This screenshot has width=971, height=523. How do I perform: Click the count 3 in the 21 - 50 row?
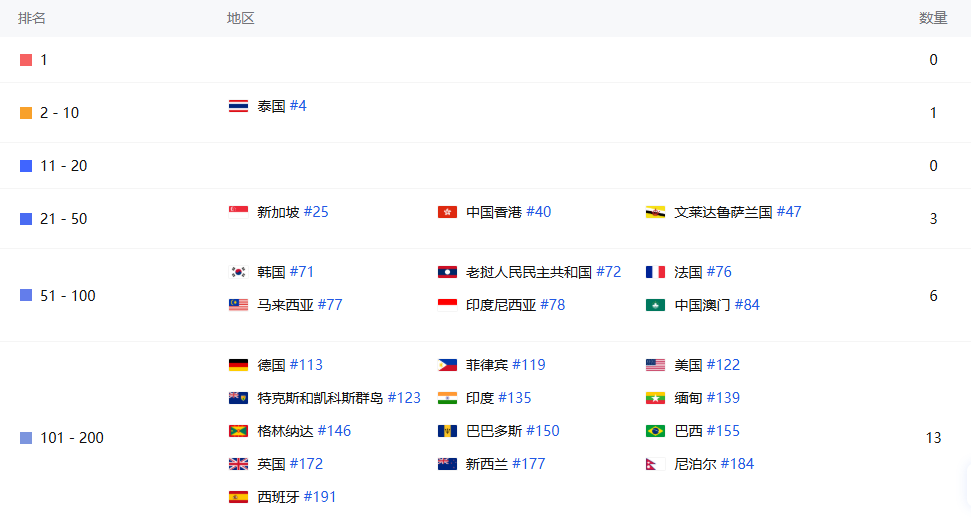933,218
